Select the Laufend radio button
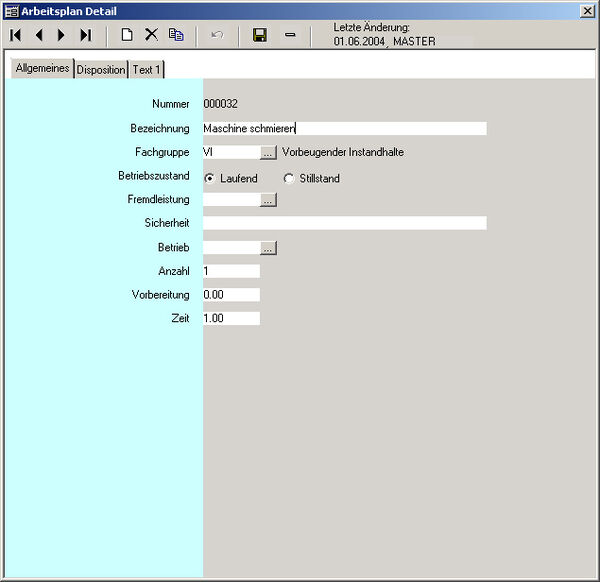 [209, 179]
